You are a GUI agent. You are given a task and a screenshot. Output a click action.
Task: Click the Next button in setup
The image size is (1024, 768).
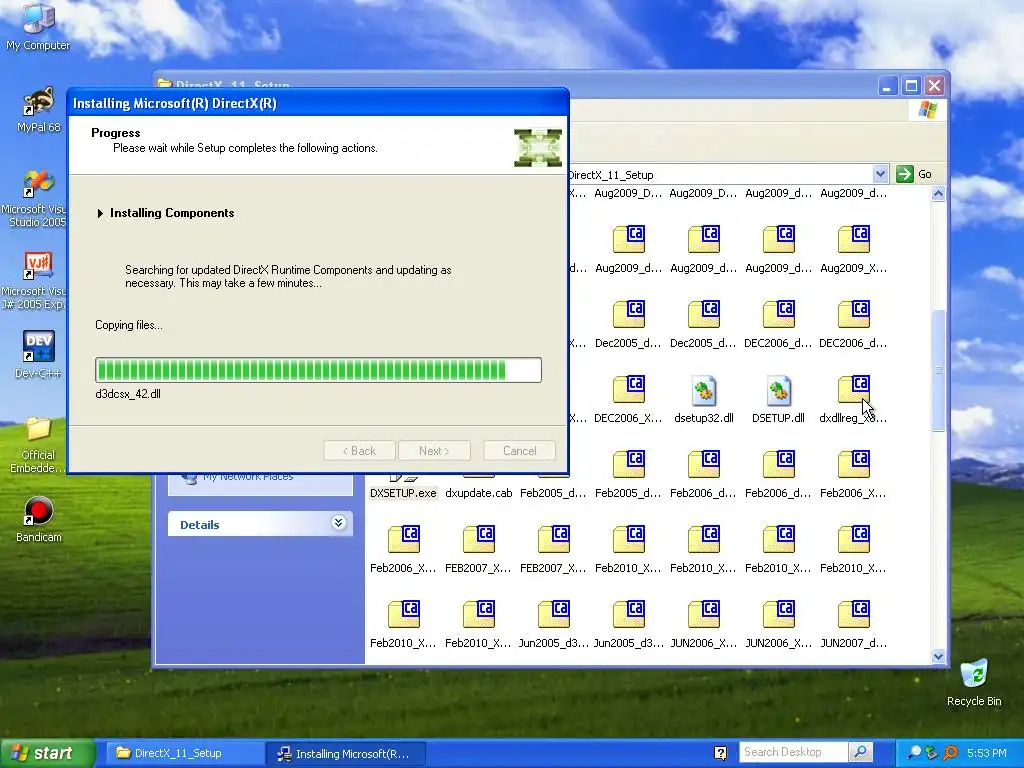click(x=434, y=451)
